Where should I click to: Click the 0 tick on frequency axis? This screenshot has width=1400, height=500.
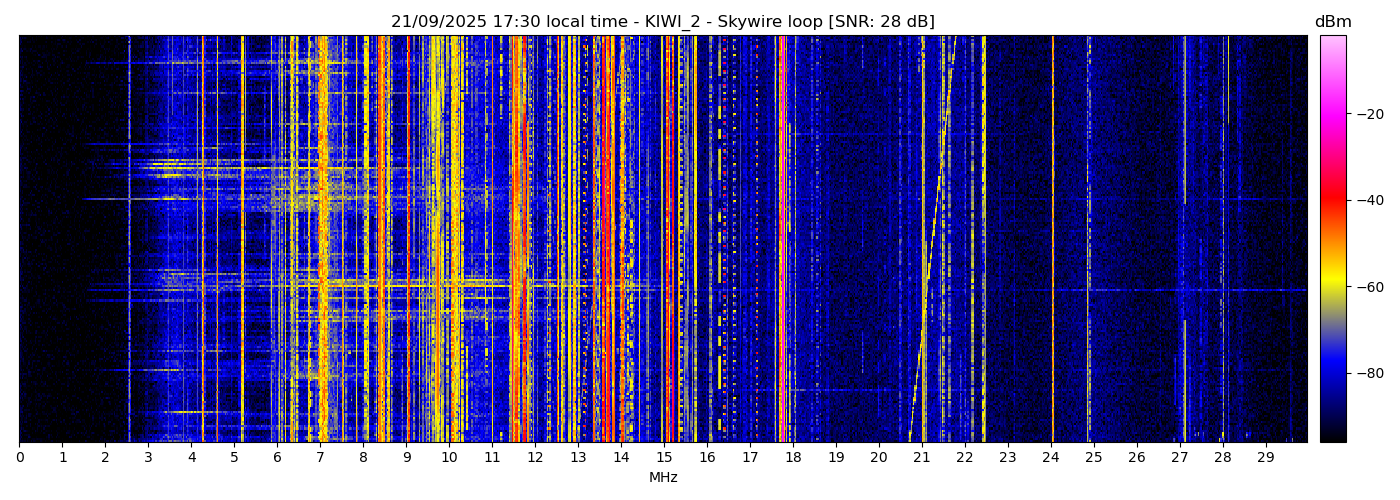[19, 458]
